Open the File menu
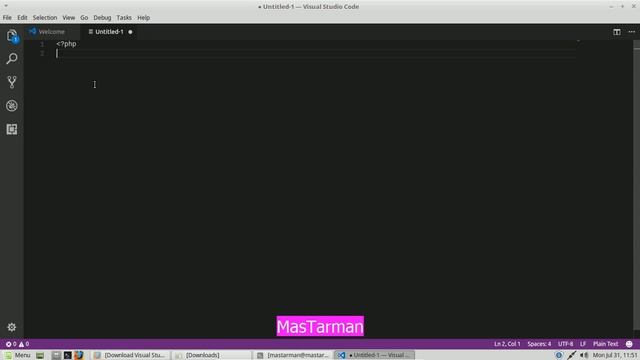640x360 pixels. tap(7, 18)
